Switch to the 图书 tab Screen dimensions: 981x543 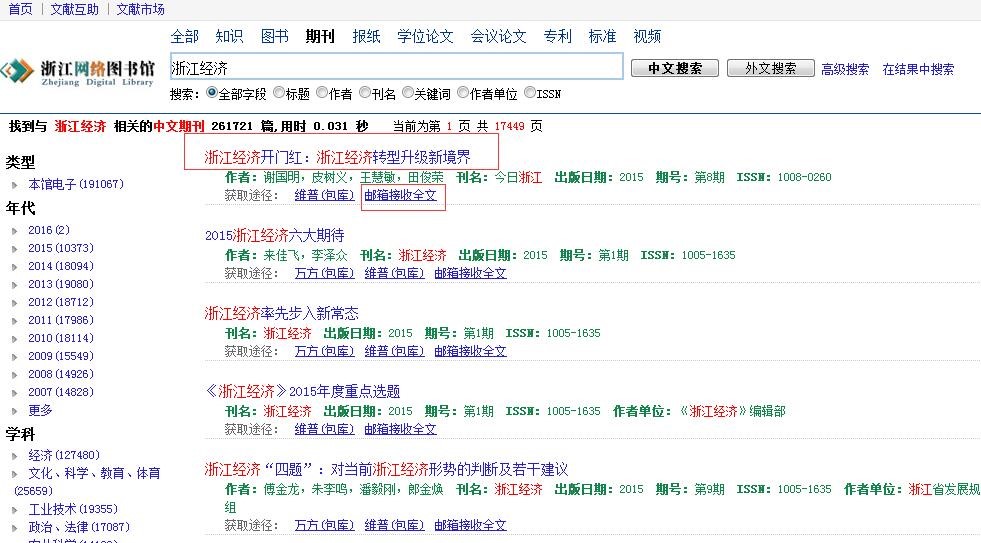274,37
